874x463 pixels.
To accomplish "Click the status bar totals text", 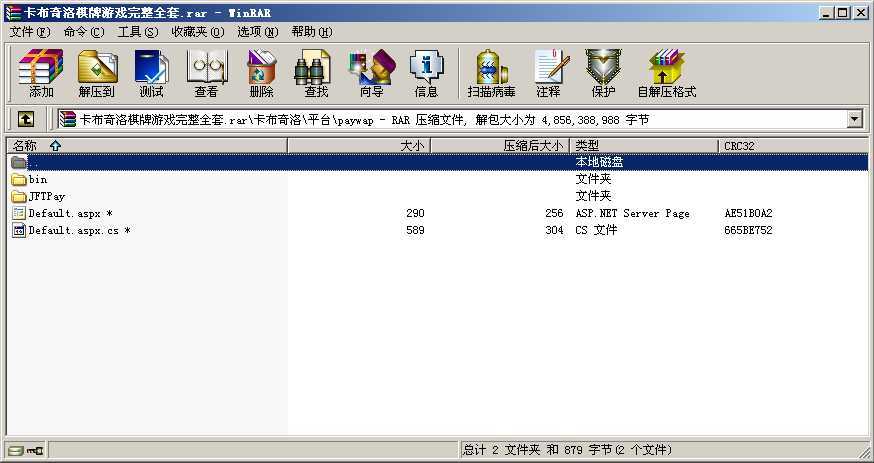I will (x=567, y=450).
